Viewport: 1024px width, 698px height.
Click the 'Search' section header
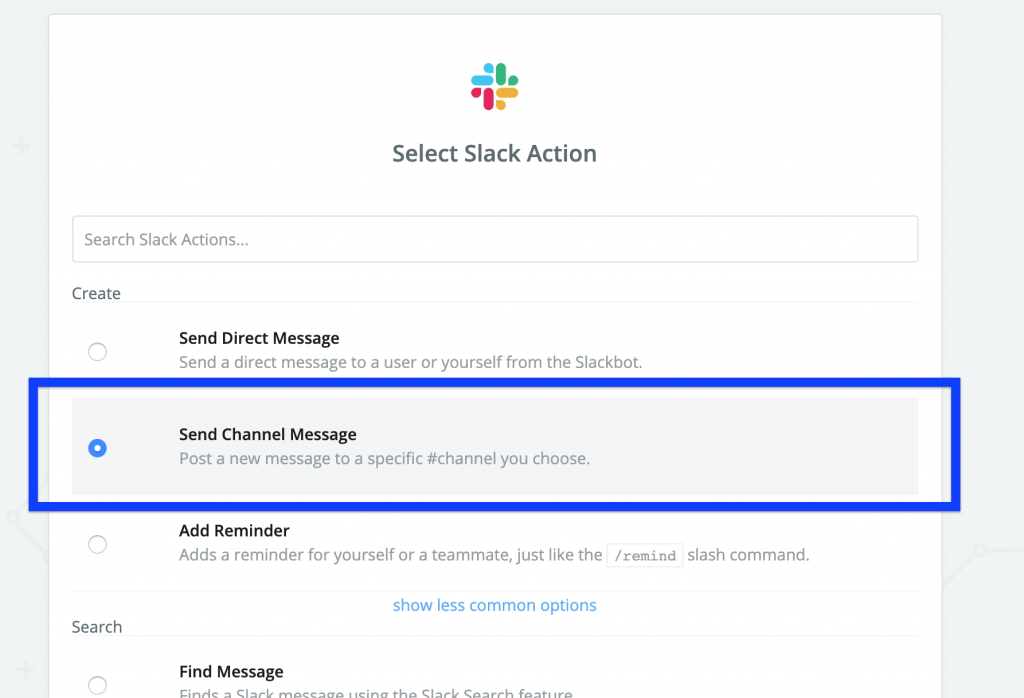coord(97,626)
